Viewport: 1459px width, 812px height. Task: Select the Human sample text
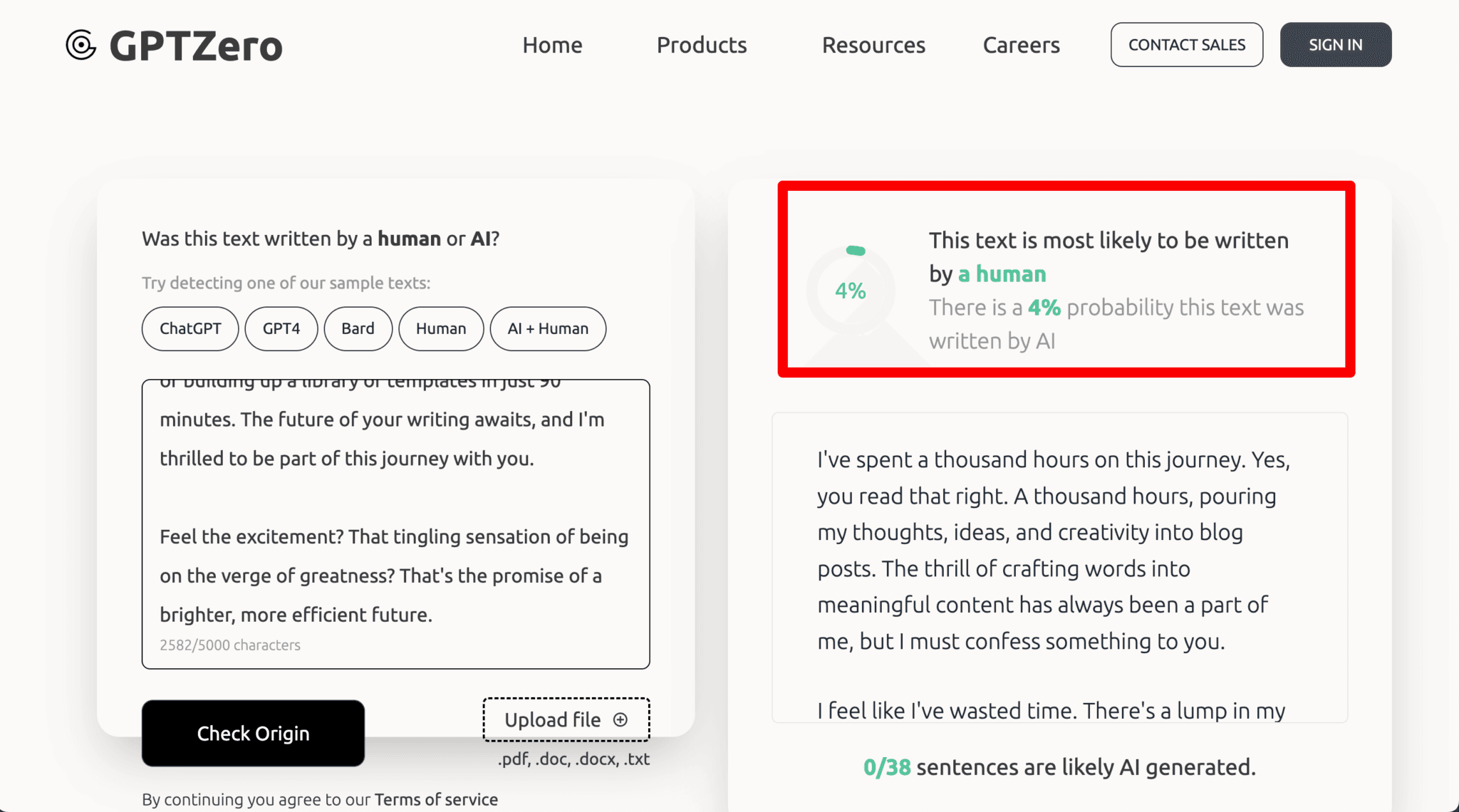click(441, 328)
